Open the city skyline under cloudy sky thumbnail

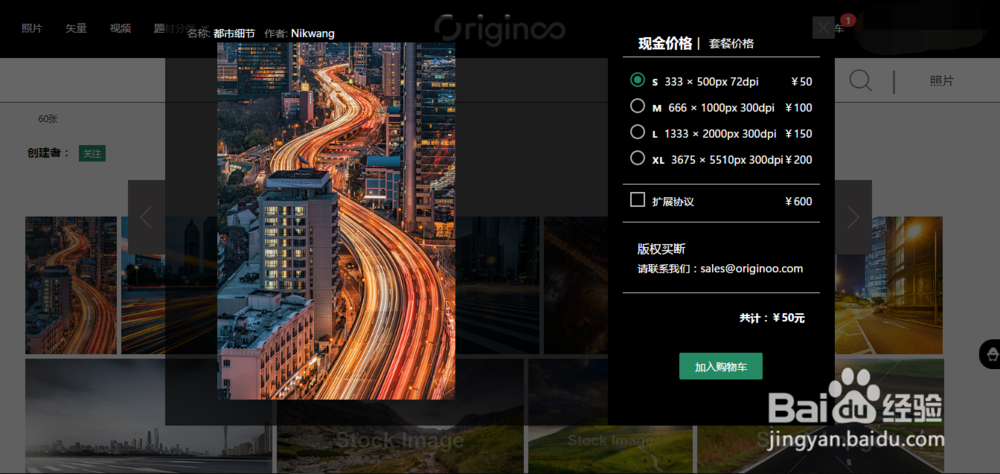tap(149, 416)
